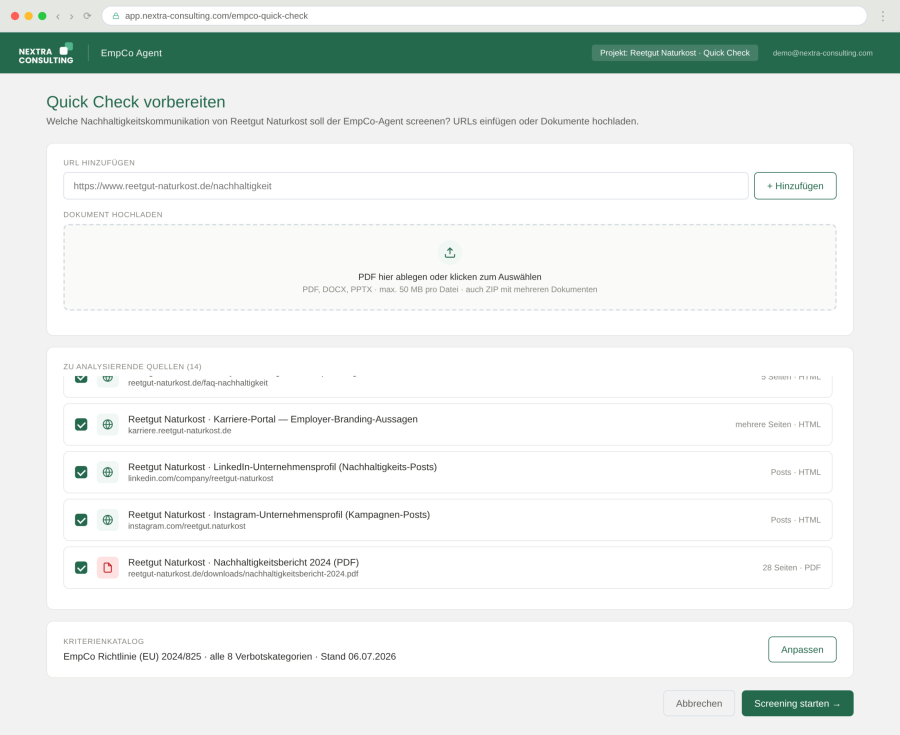This screenshot has height=735, width=900.
Task: Click the EmpCo Agent header title
Action: [131, 53]
